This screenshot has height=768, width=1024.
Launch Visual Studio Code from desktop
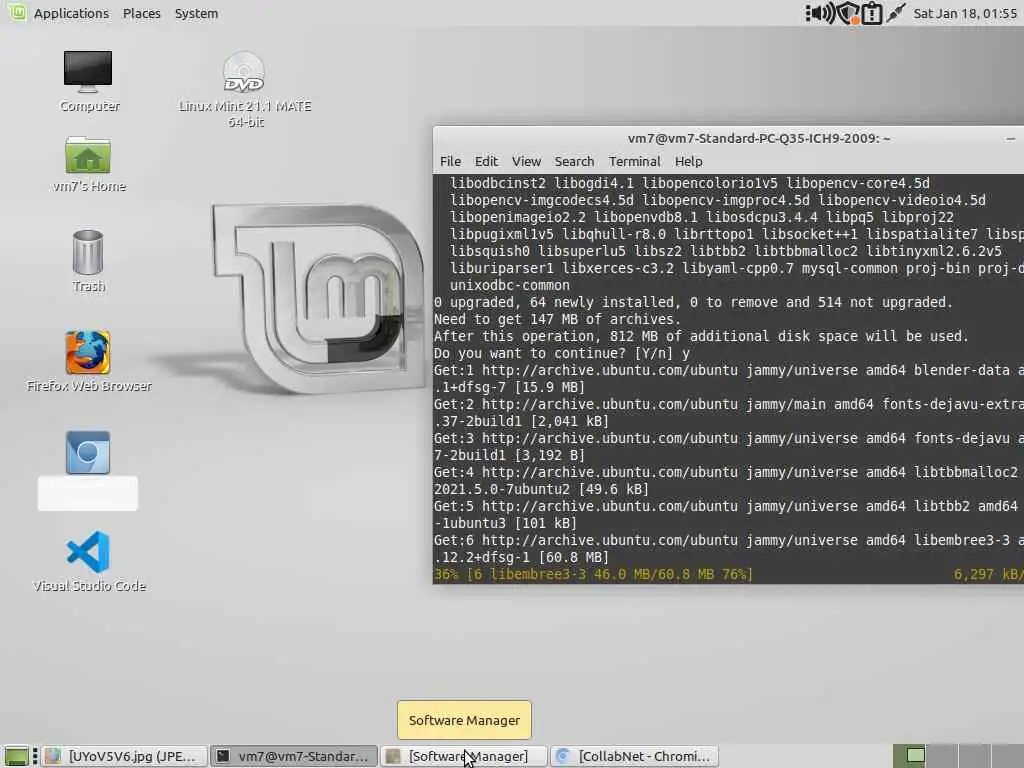click(x=88, y=562)
